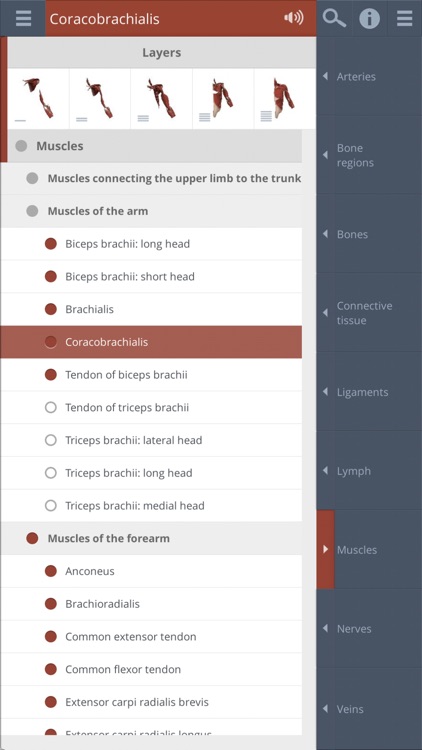
Task: Open the Bone regions category tab
Action: click(369, 155)
